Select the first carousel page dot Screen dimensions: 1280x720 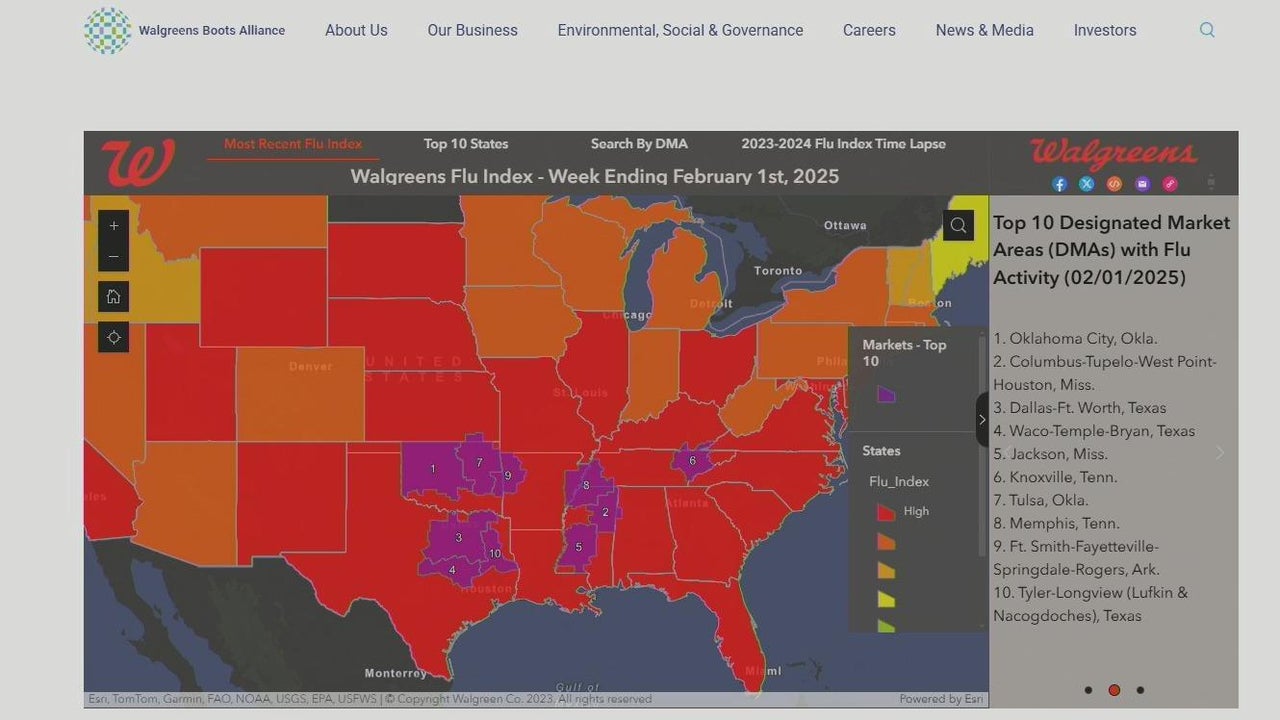(1088, 690)
